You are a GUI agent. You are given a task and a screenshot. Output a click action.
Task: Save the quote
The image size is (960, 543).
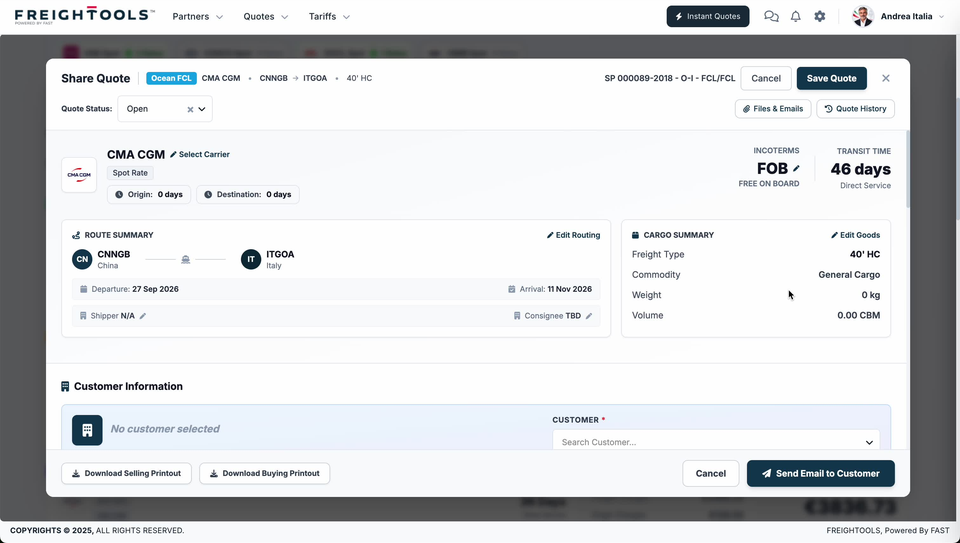[831, 78]
